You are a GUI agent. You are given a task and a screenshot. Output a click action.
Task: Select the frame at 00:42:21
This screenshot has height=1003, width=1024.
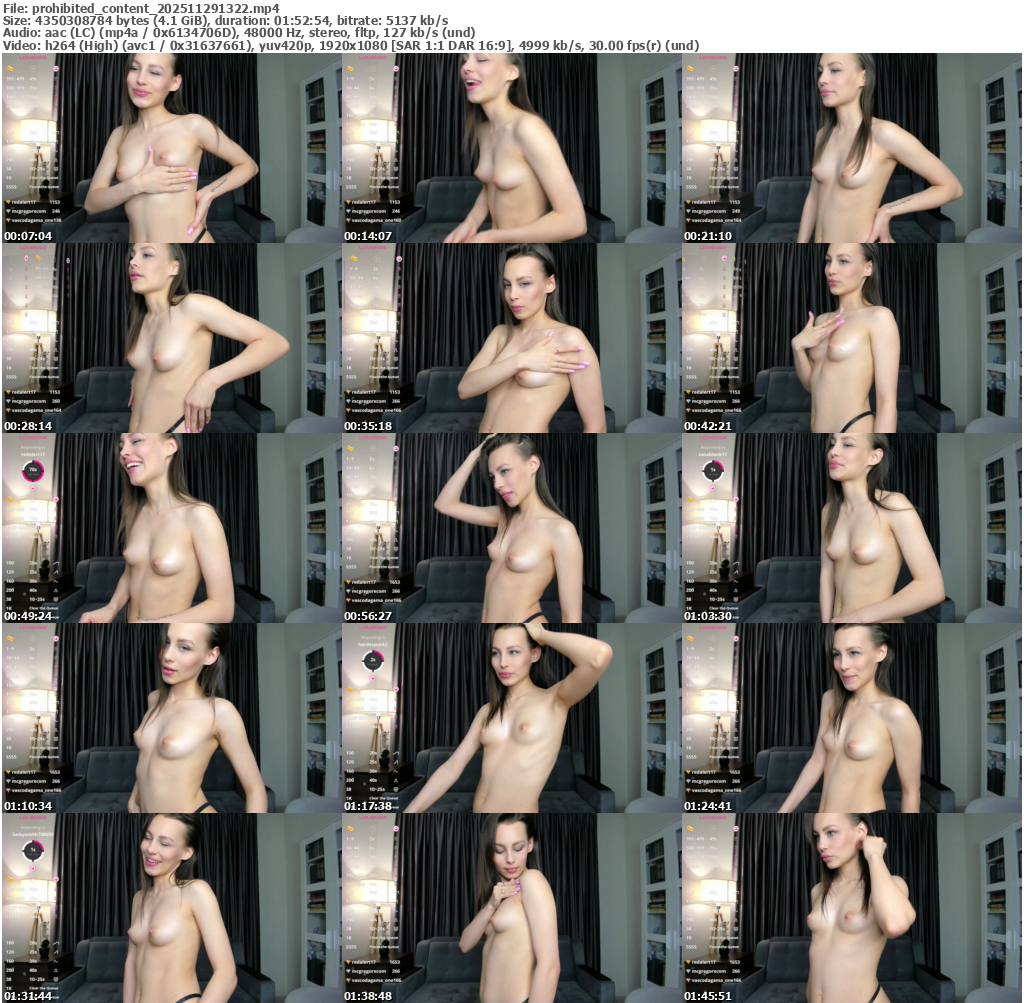pos(852,338)
